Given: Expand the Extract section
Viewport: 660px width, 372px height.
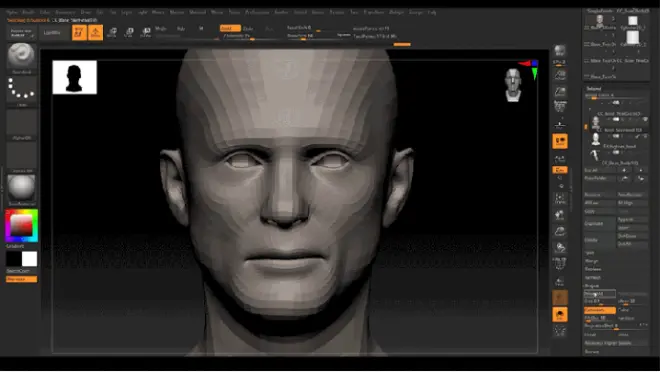Looking at the screenshot, I should tap(592, 351).
